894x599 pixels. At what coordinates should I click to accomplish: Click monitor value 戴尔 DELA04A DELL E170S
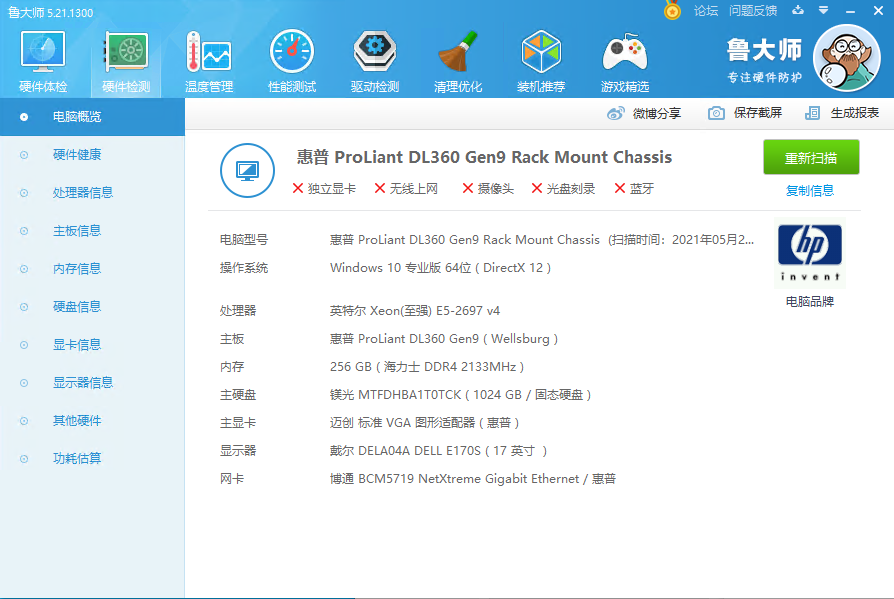438,451
